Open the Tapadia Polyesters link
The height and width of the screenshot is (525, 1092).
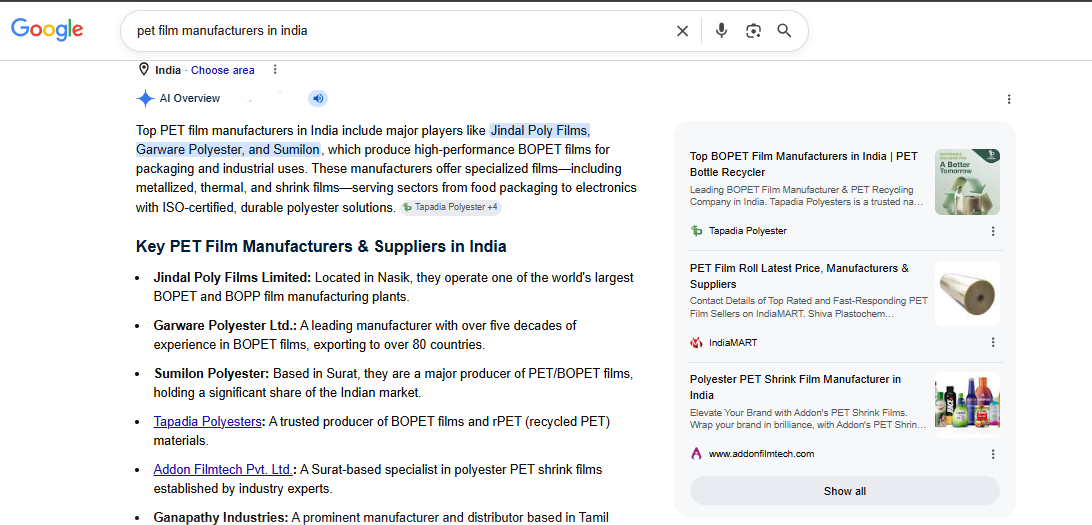point(208,422)
